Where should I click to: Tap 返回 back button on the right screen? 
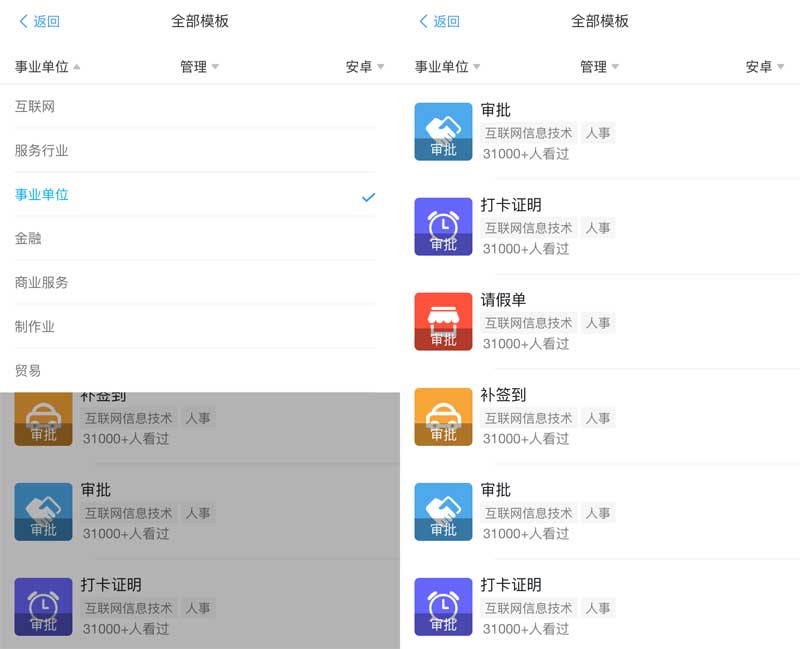click(x=439, y=21)
